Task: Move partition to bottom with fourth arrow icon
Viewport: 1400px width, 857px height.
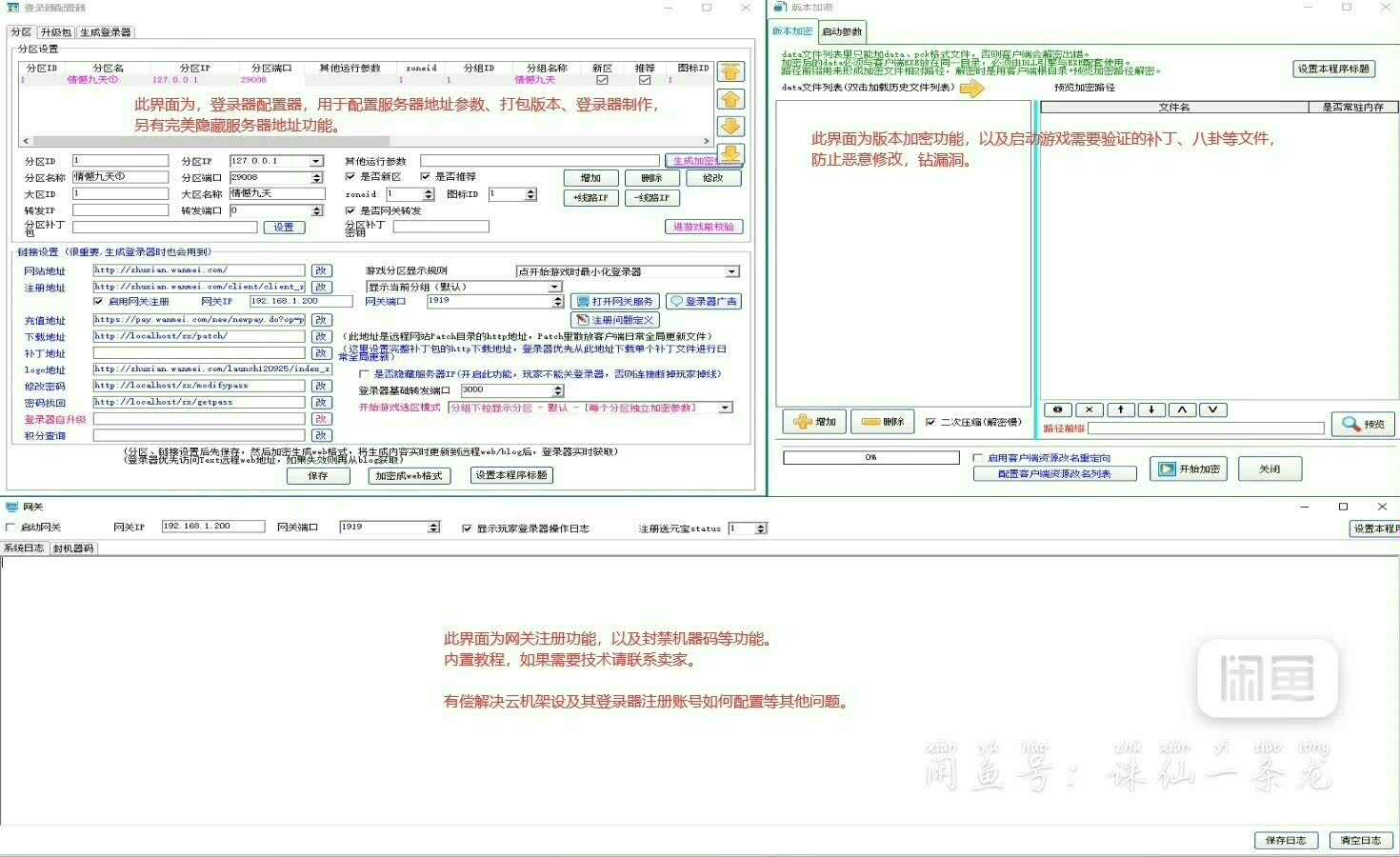Action: tap(730, 152)
